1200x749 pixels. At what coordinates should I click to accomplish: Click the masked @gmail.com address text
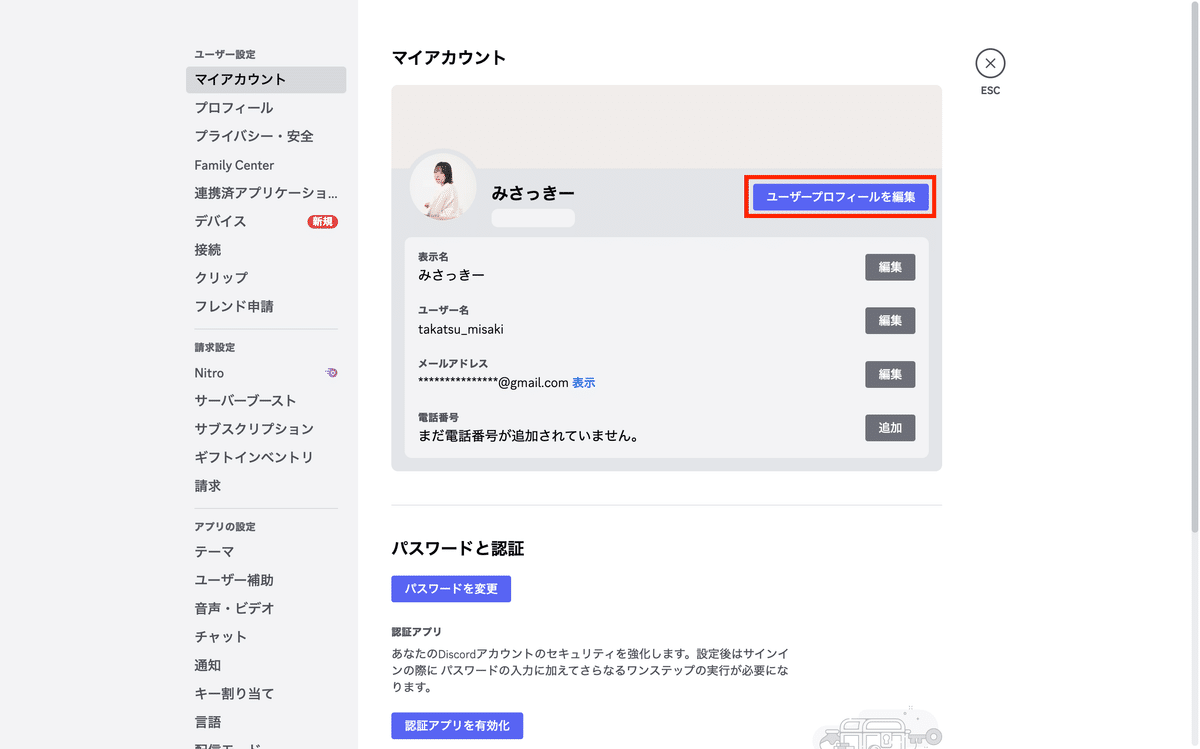[493, 383]
